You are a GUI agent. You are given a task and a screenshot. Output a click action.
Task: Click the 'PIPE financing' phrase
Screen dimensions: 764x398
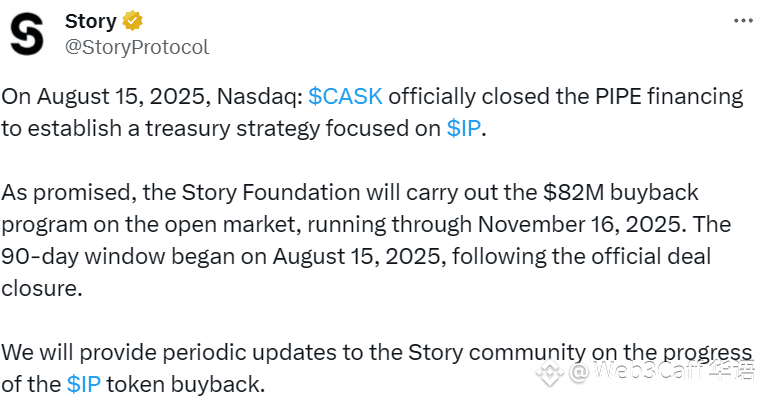coord(669,96)
